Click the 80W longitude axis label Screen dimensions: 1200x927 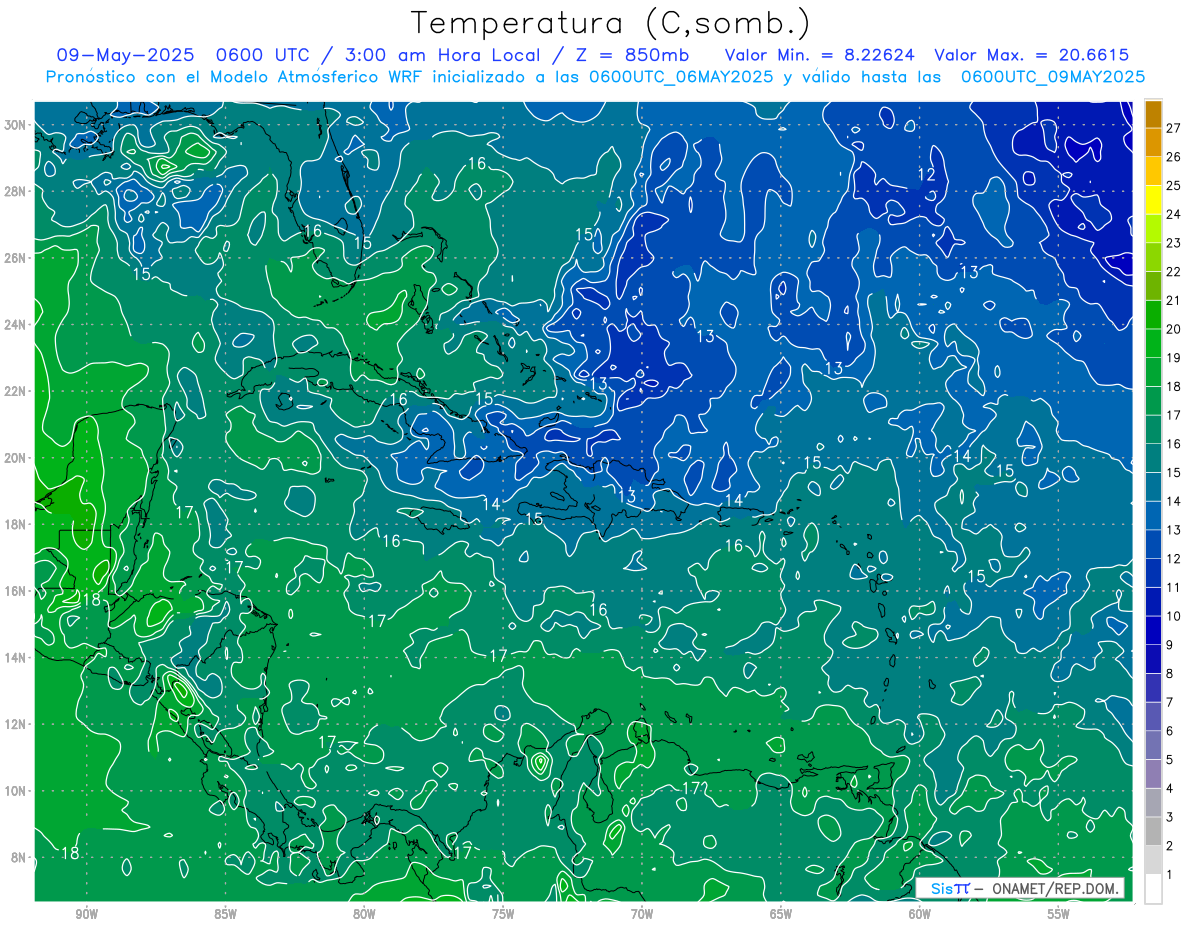[364, 914]
